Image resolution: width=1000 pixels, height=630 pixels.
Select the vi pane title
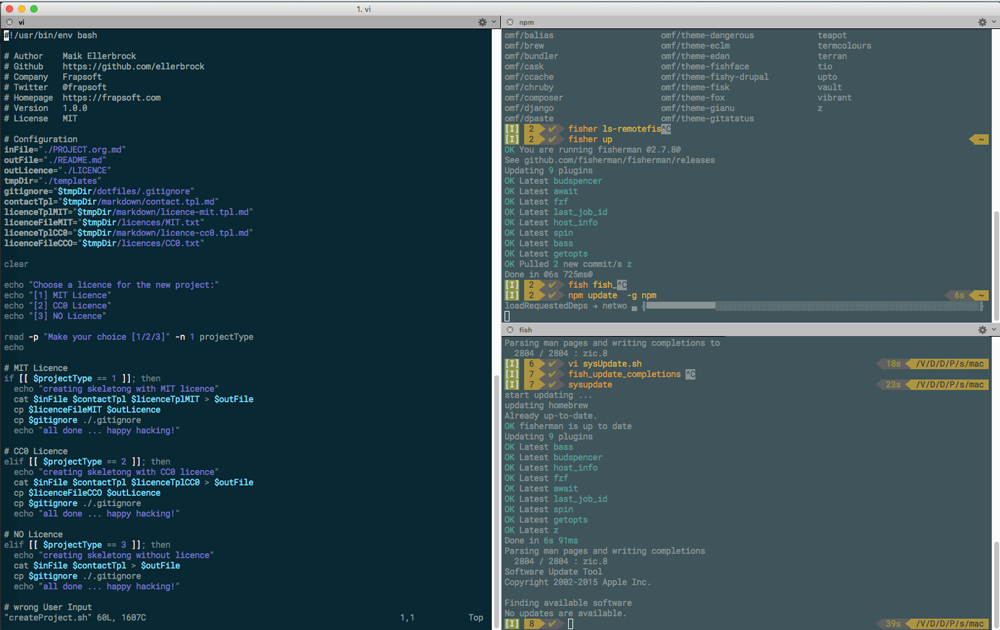point(21,22)
